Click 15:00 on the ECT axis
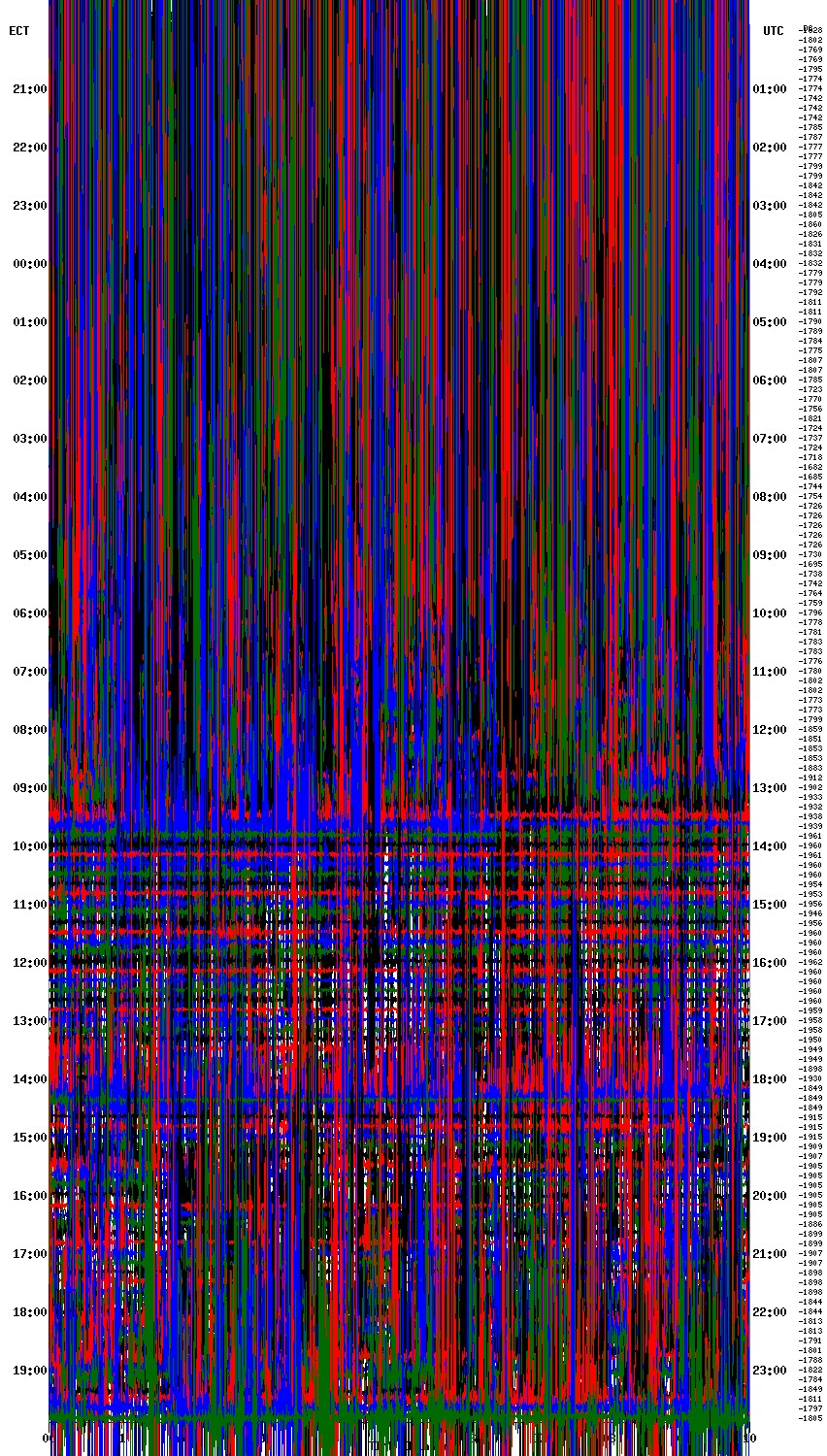The height and width of the screenshot is (1456, 827). pyautogui.click(x=30, y=1138)
